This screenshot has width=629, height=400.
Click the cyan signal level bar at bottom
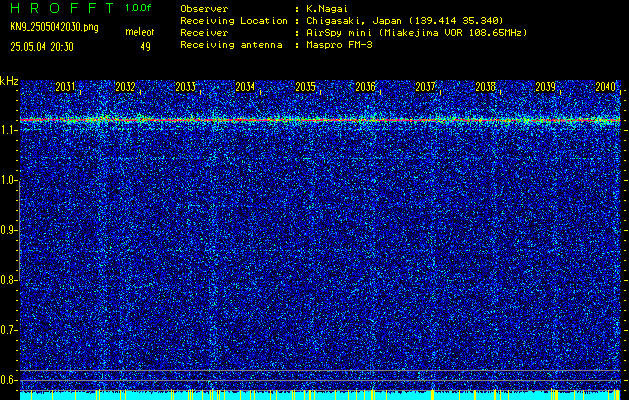coord(320,395)
